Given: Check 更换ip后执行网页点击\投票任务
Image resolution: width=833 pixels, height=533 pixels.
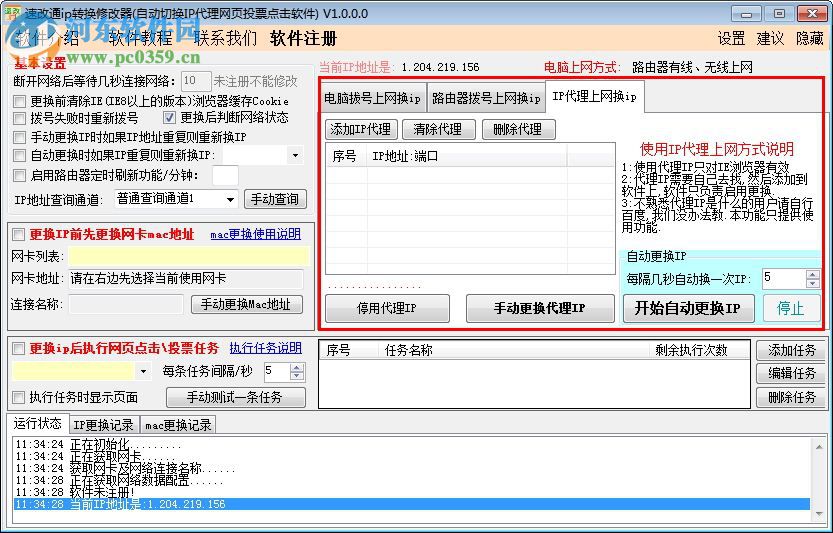Looking at the screenshot, I should tap(19, 349).
